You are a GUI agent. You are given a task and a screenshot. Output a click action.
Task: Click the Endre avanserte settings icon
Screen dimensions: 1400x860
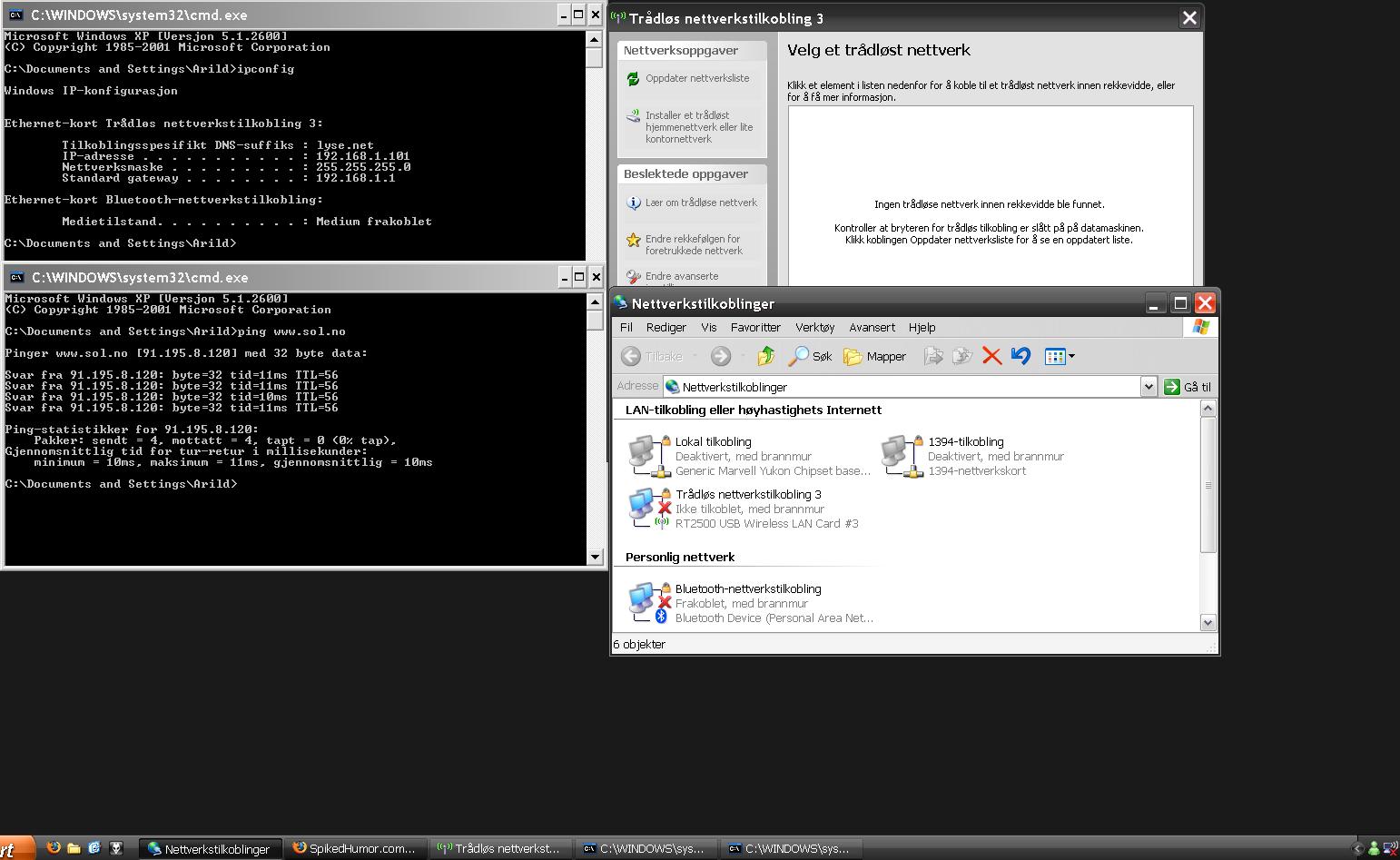(x=633, y=277)
